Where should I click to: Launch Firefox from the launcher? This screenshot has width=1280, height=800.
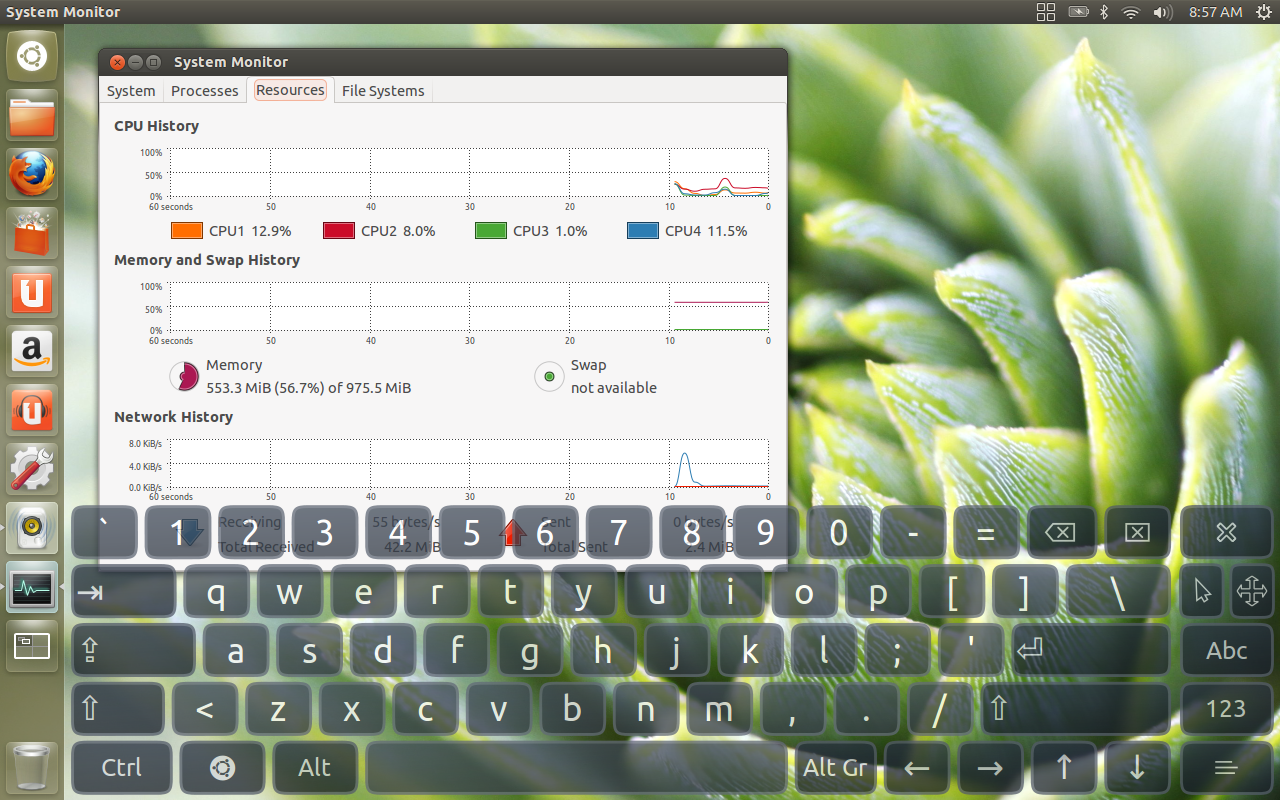point(32,175)
